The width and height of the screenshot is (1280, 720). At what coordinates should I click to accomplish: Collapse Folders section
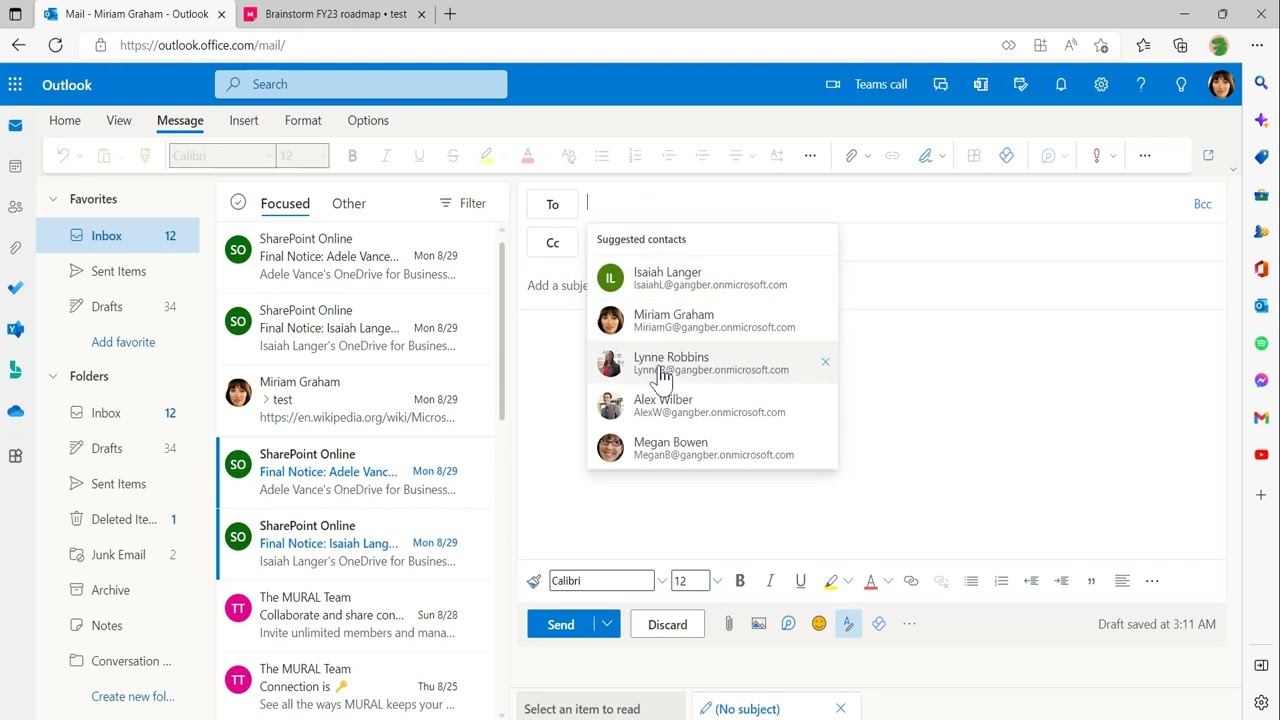tap(53, 376)
